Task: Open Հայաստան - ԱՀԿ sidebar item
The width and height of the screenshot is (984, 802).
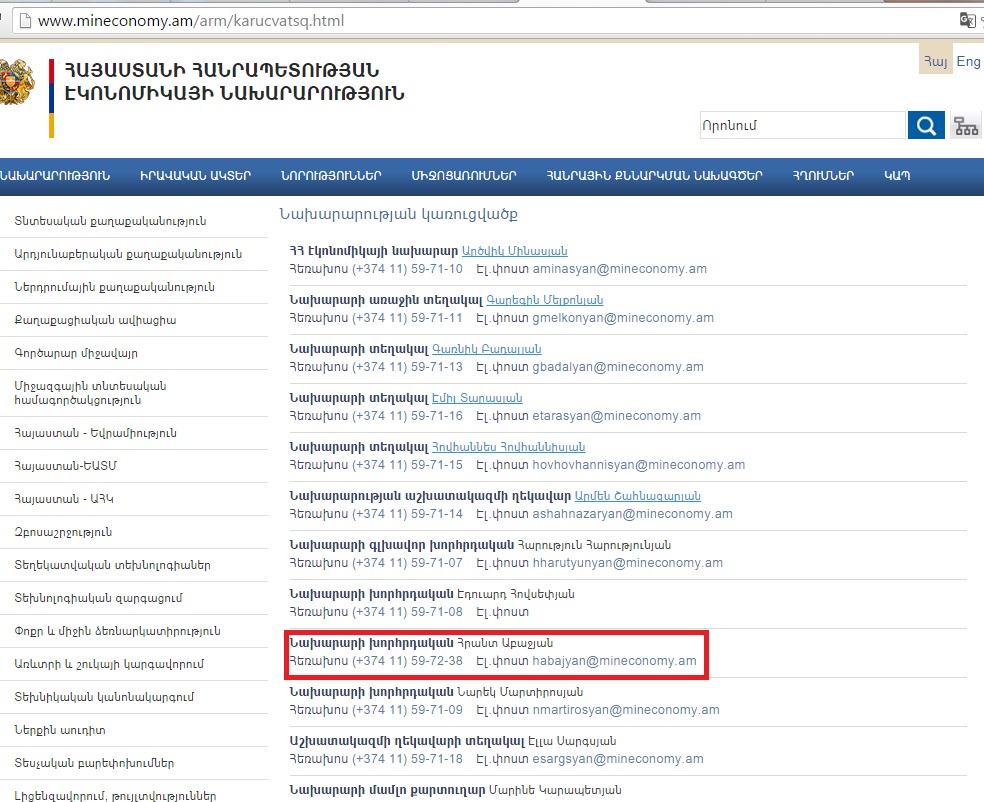Action: (x=64, y=499)
